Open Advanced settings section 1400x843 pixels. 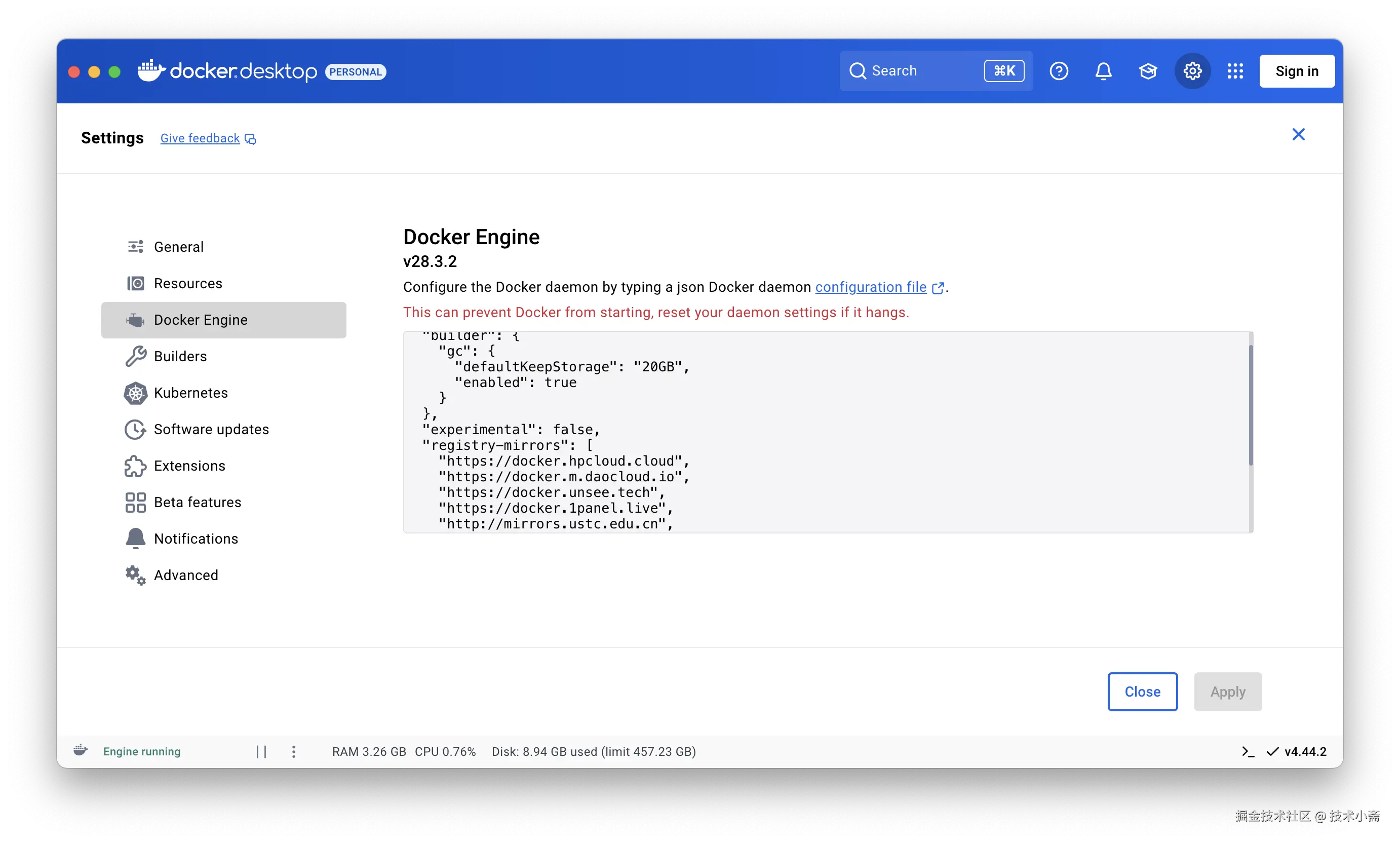(186, 575)
